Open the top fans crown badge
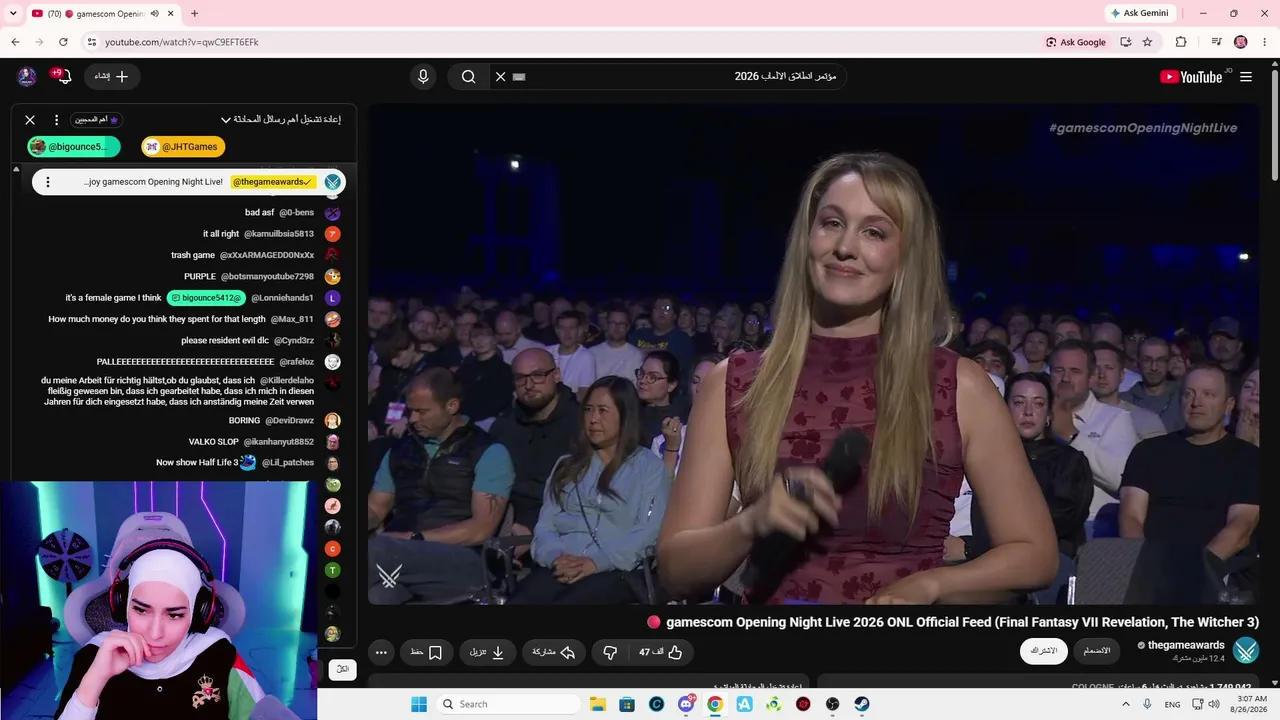The image size is (1280, 720). [97, 120]
